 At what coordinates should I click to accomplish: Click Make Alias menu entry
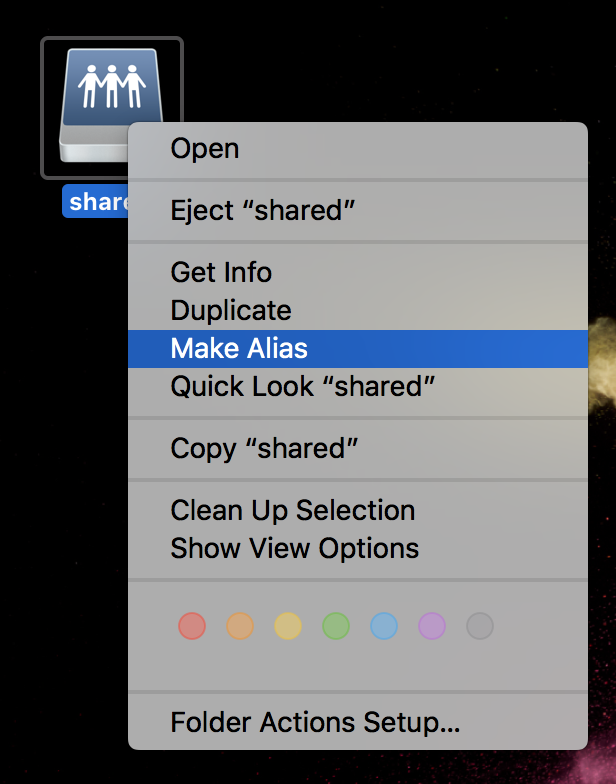tap(239, 348)
